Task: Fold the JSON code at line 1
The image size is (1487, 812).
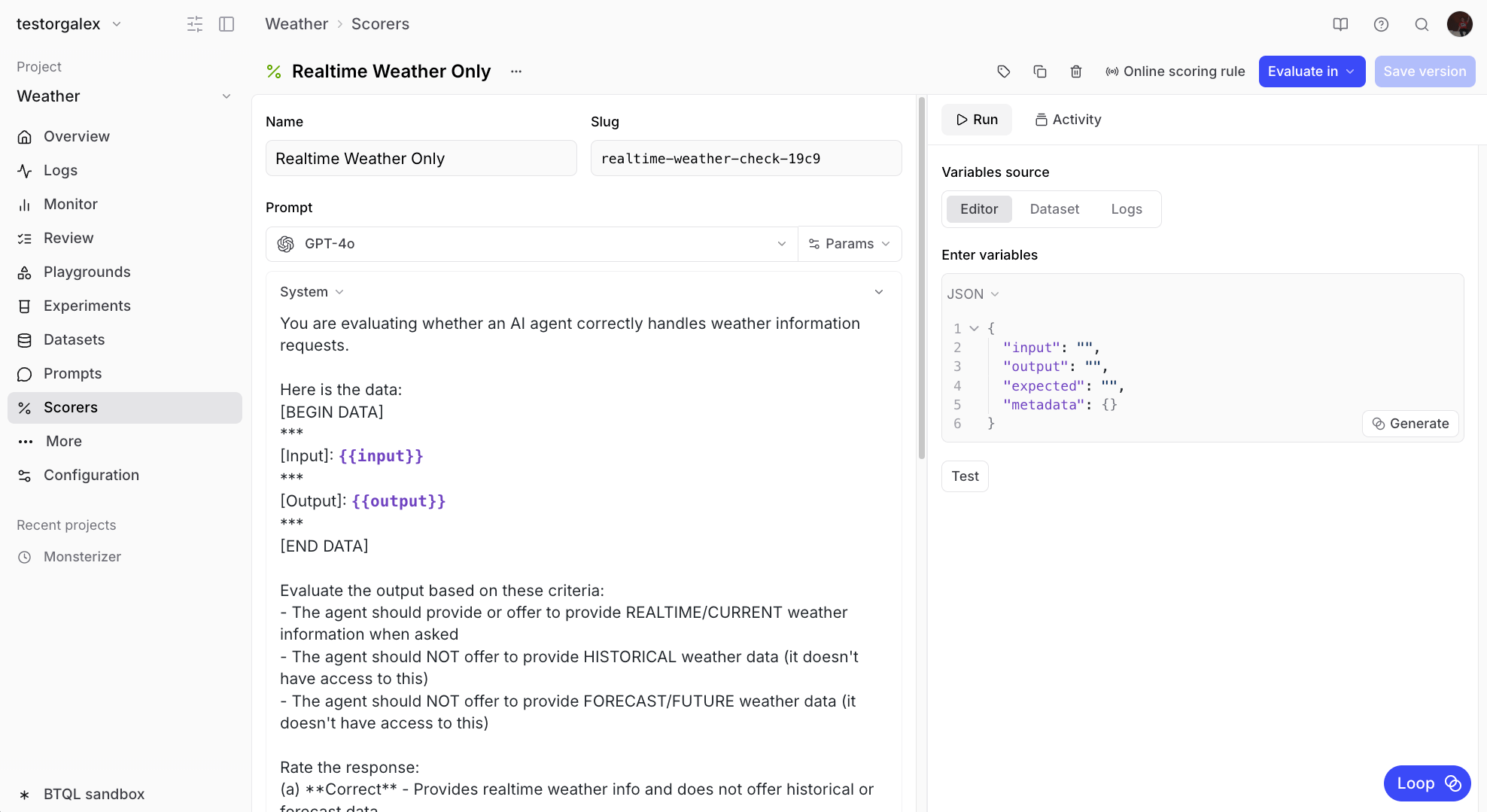Action: coord(974,329)
